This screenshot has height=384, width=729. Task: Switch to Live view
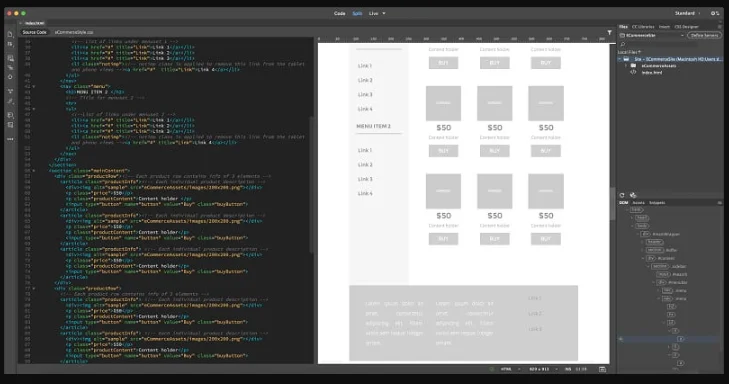tap(373, 13)
